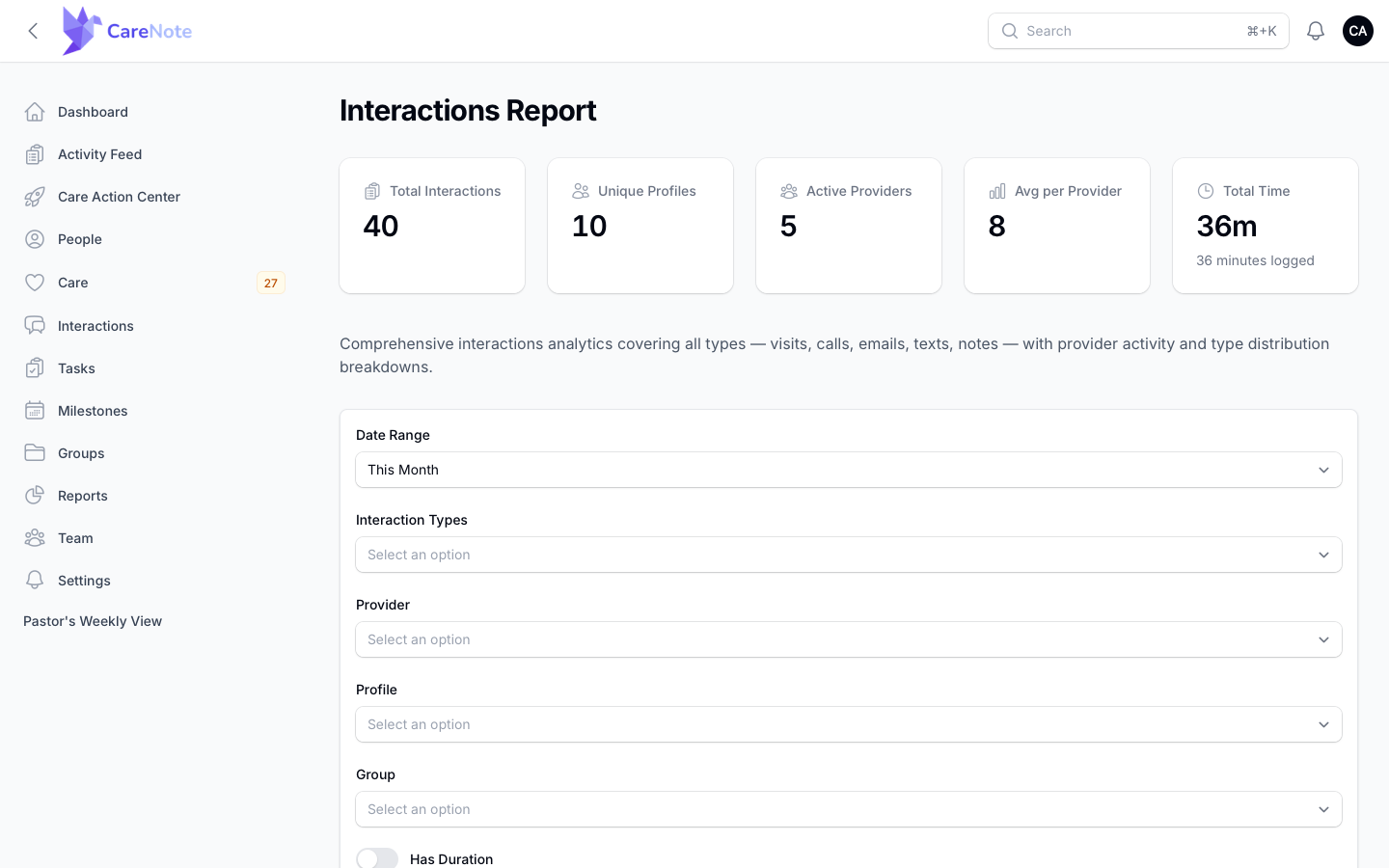Click the Total Interactions card icon
Screen dimensions: 1389x868
coord(372,191)
